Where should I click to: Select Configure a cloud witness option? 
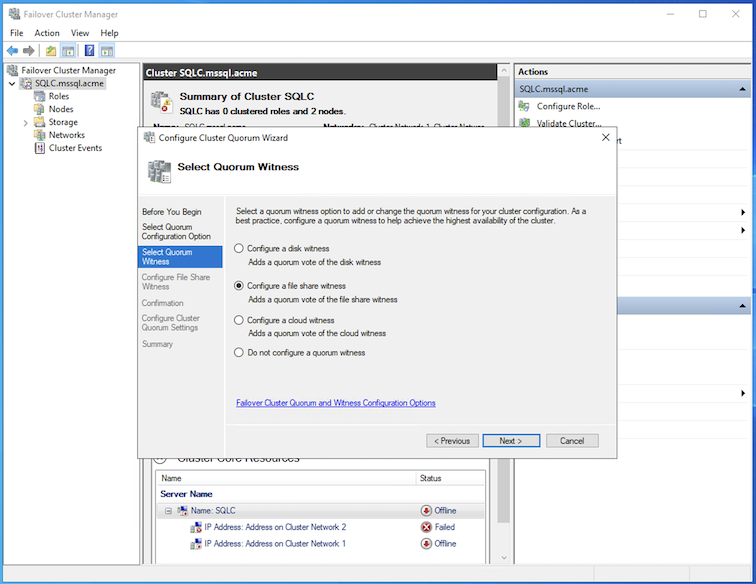pos(239,320)
